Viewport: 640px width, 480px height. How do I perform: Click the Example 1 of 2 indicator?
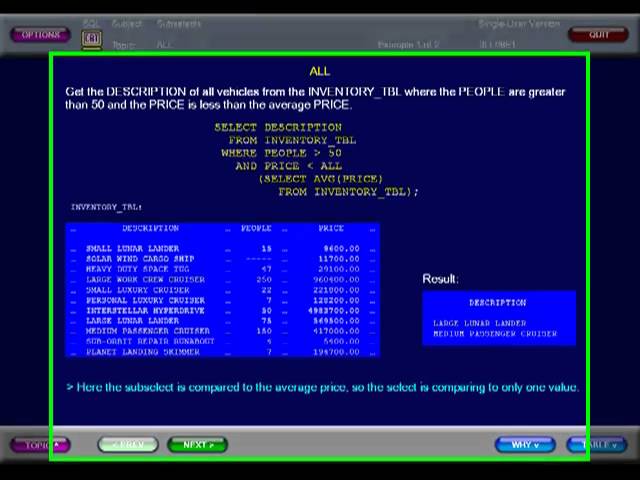click(x=408, y=44)
